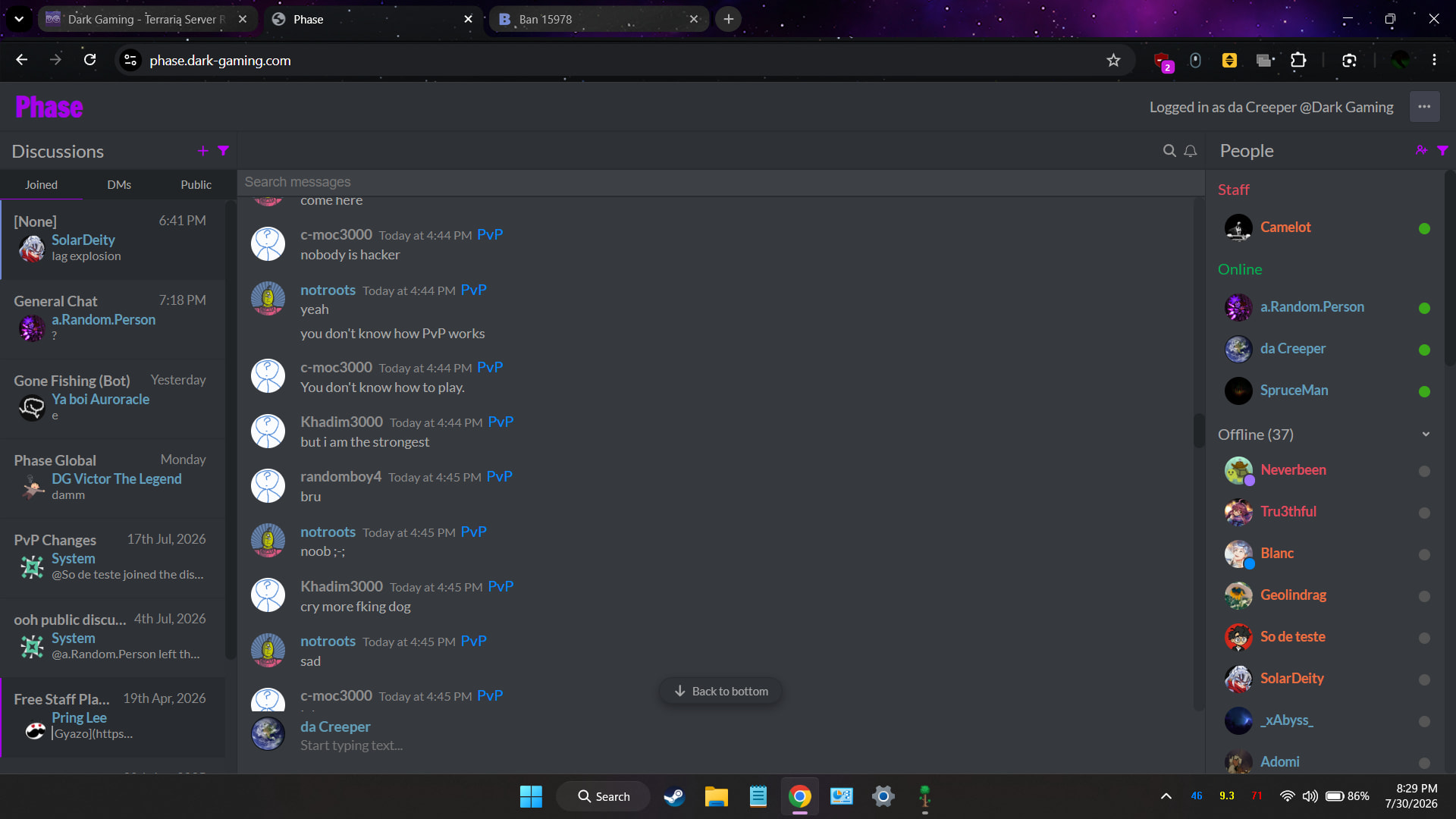Switch to the DMs tab

point(119,184)
